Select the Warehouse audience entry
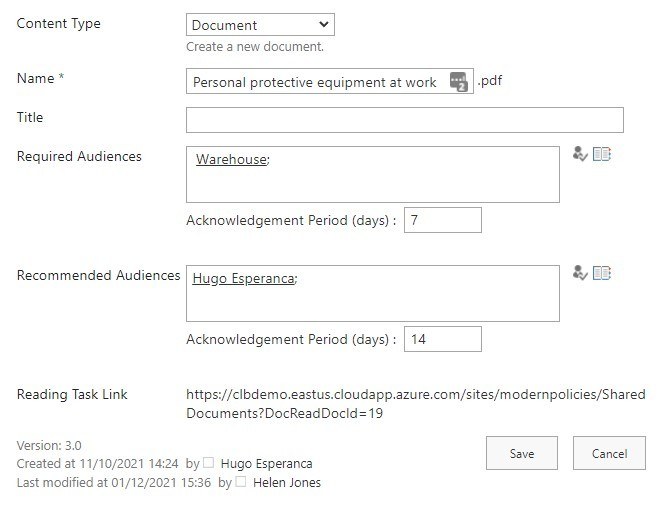Viewport: 665px width, 509px height. pos(231,159)
